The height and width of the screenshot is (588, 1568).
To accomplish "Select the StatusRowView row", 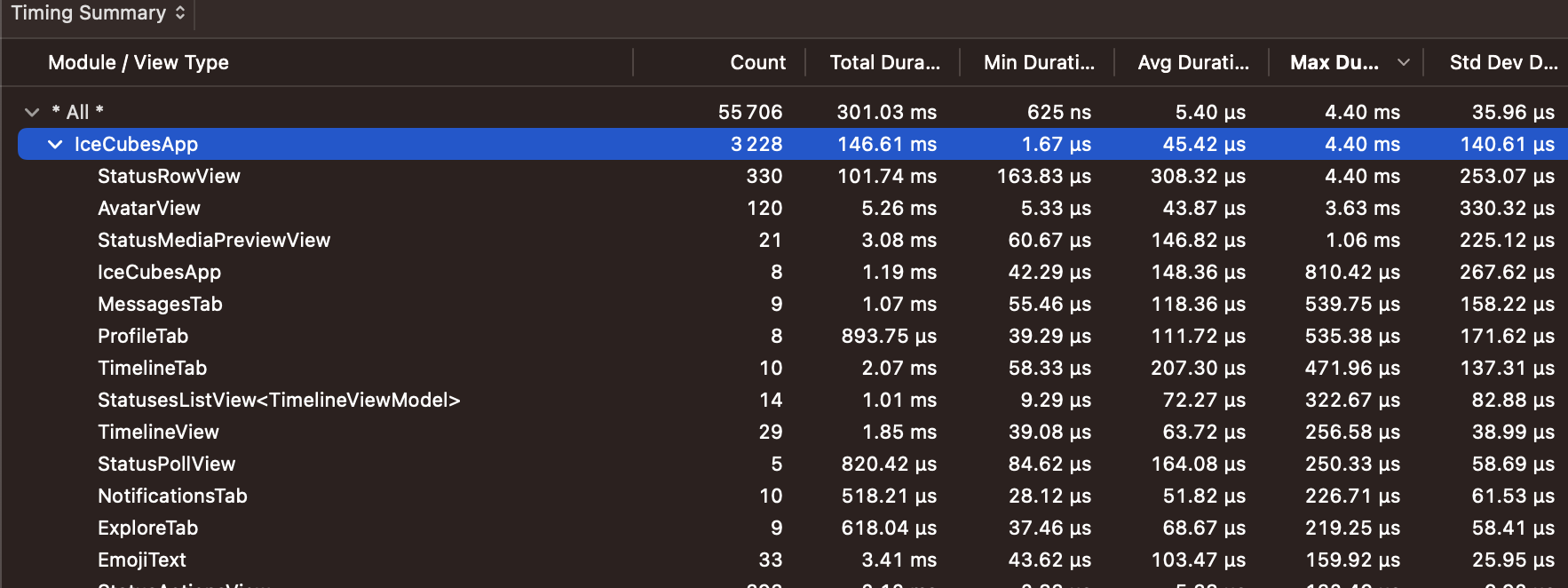I will point(792,176).
